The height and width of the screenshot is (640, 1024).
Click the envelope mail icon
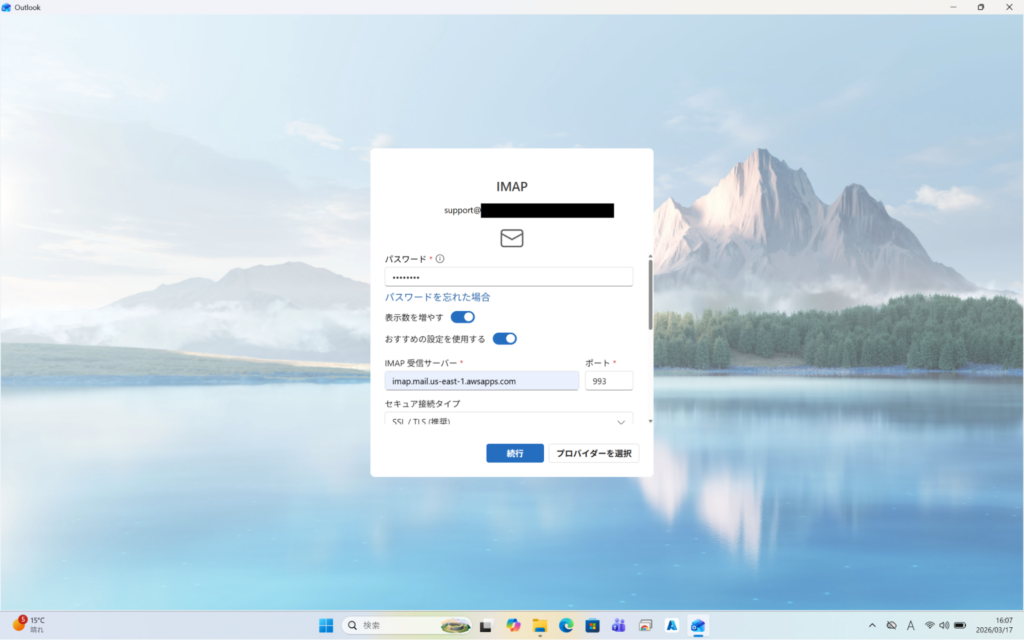pos(512,238)
